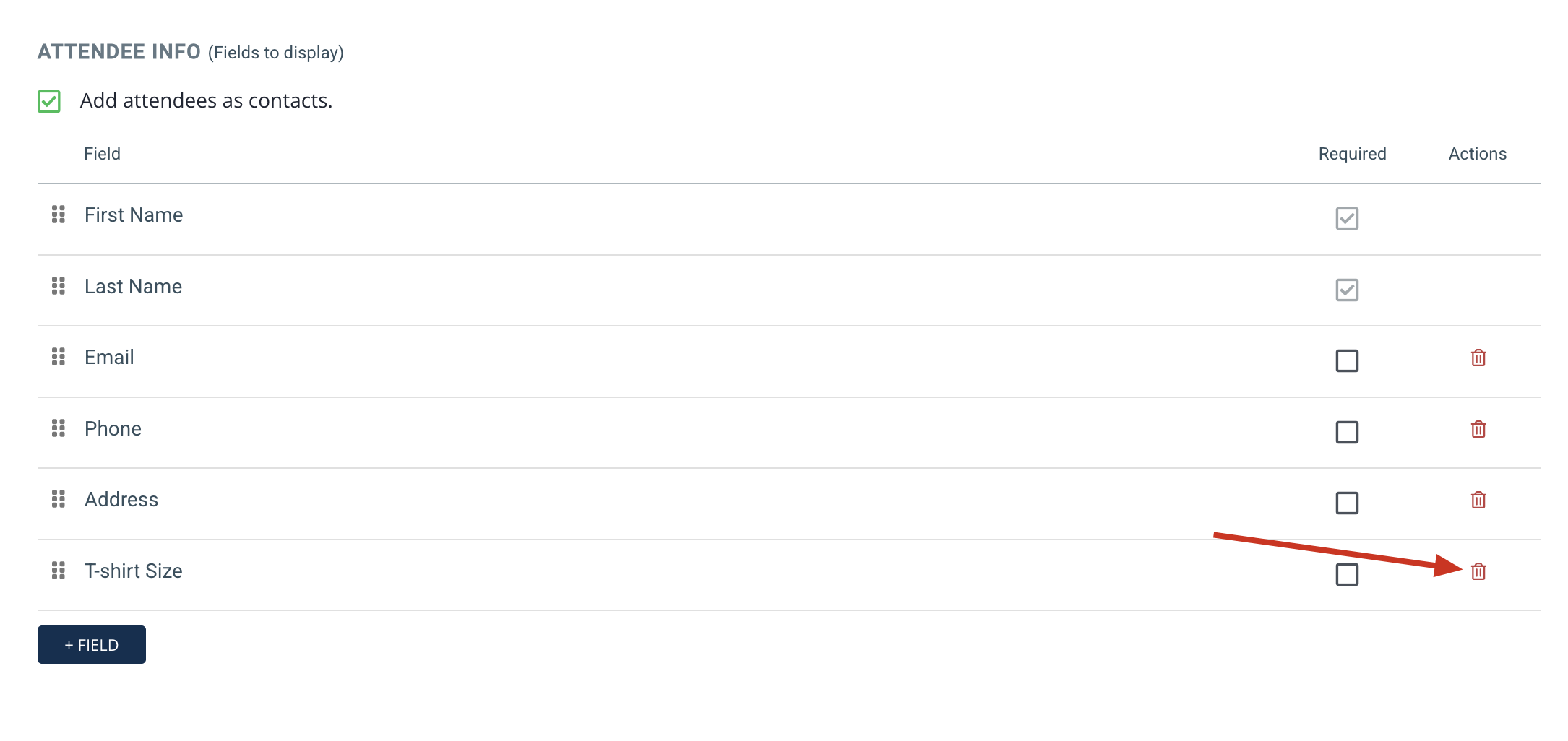Remove the Address field via trash icon

[1478, 500]
